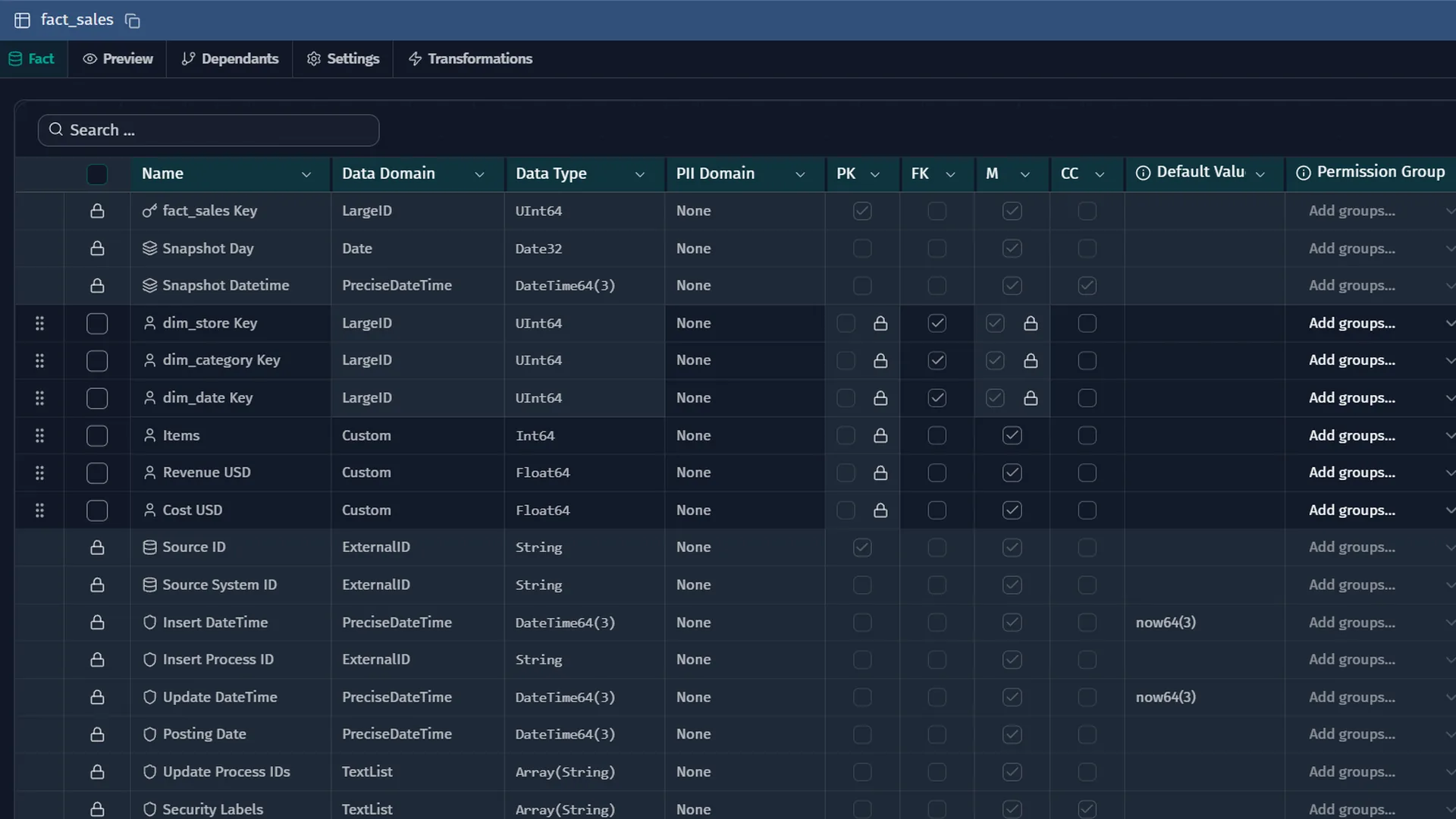Copy the fact_sales table name
Viewport: 1456px width, 819px height.
[133, 20]
